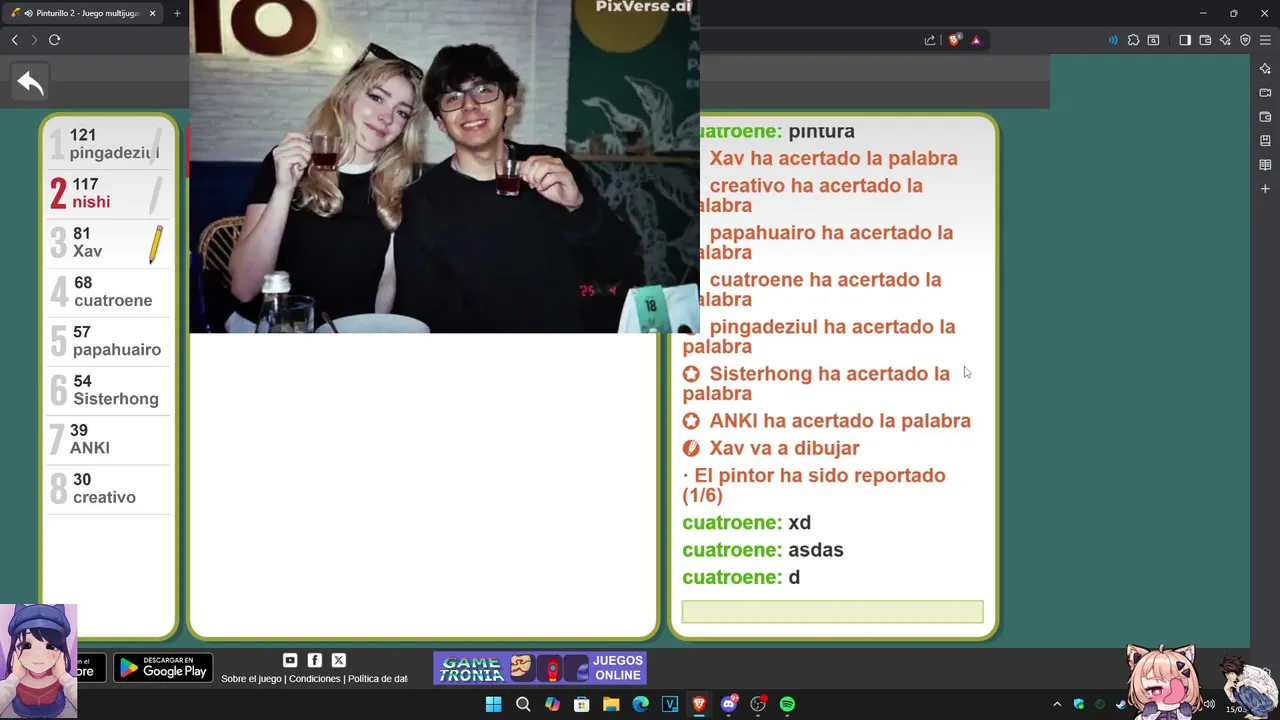Screen dimensions: 1280x720
Task: Select player nishi in the ranking list
Action: [x=108, y=193]
